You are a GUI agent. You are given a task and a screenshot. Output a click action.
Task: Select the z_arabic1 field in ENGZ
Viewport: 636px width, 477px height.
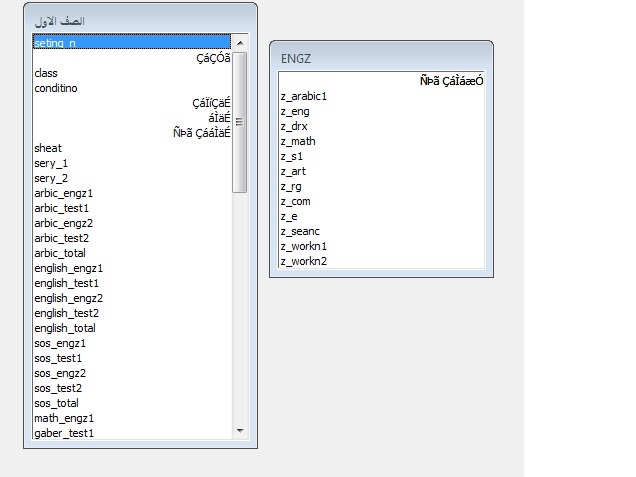[304, 96]
